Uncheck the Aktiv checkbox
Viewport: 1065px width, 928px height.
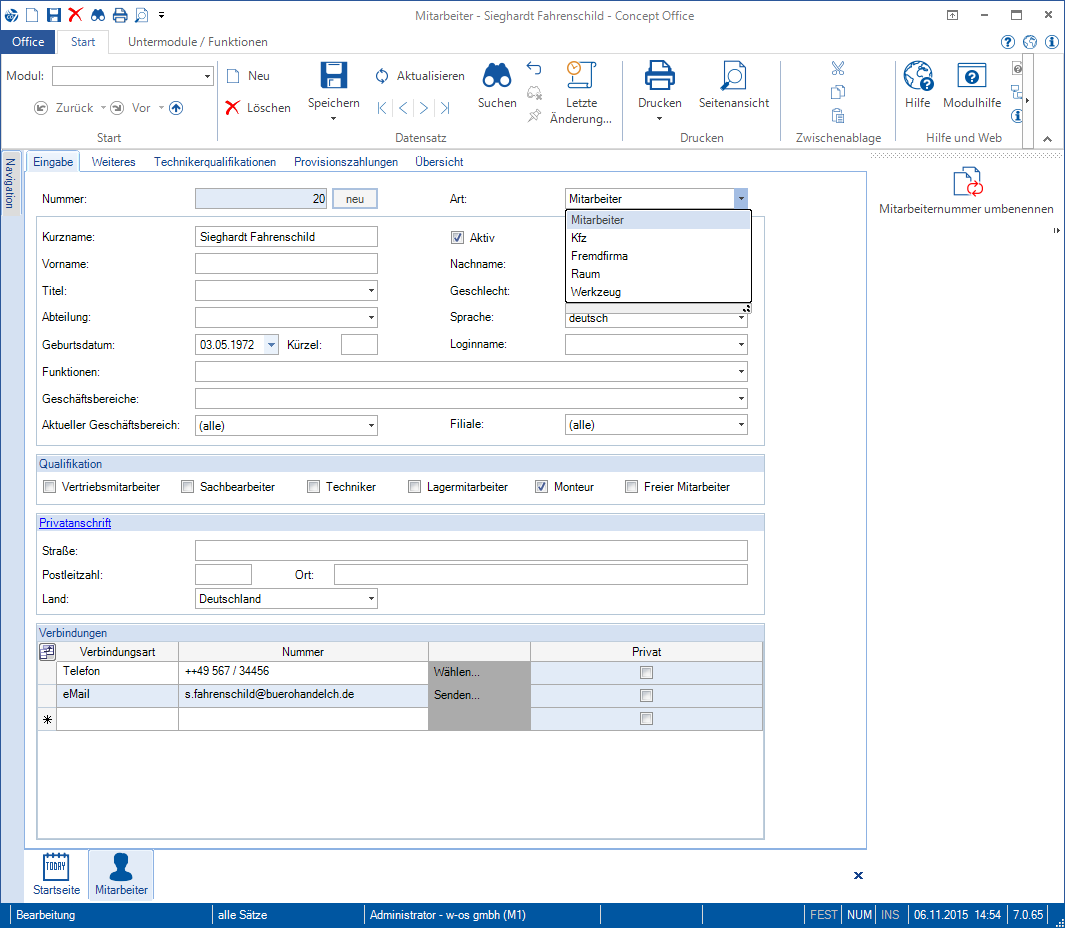click(x=458, y=238)
